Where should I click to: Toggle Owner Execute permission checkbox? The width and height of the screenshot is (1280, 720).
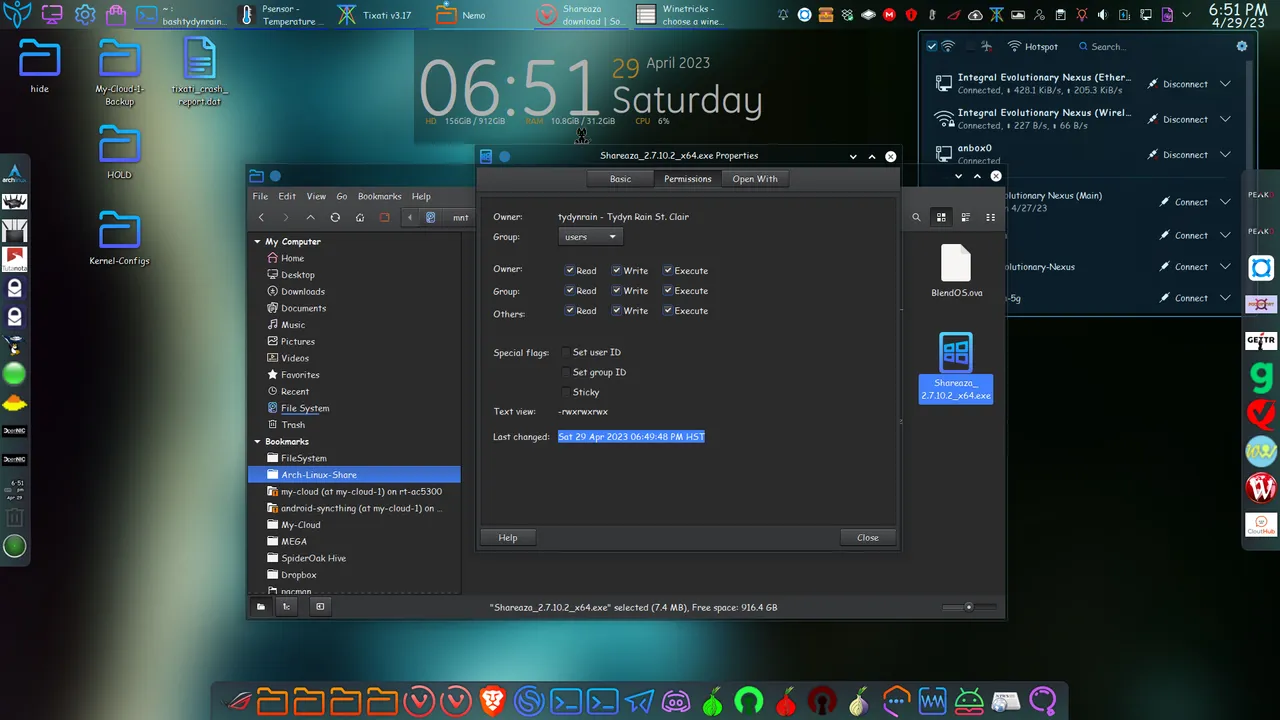pyautogui.click(x=668, y=271)
